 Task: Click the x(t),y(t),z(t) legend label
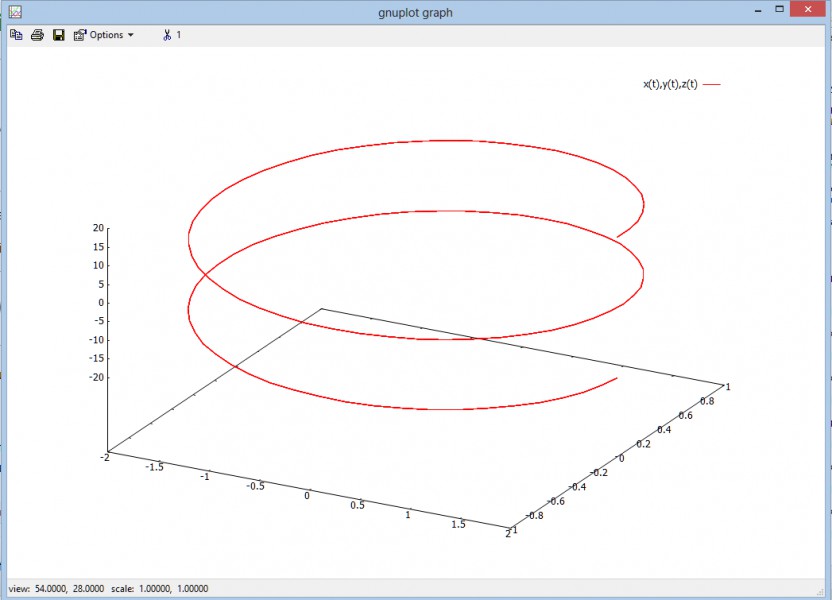pos(670,84)
